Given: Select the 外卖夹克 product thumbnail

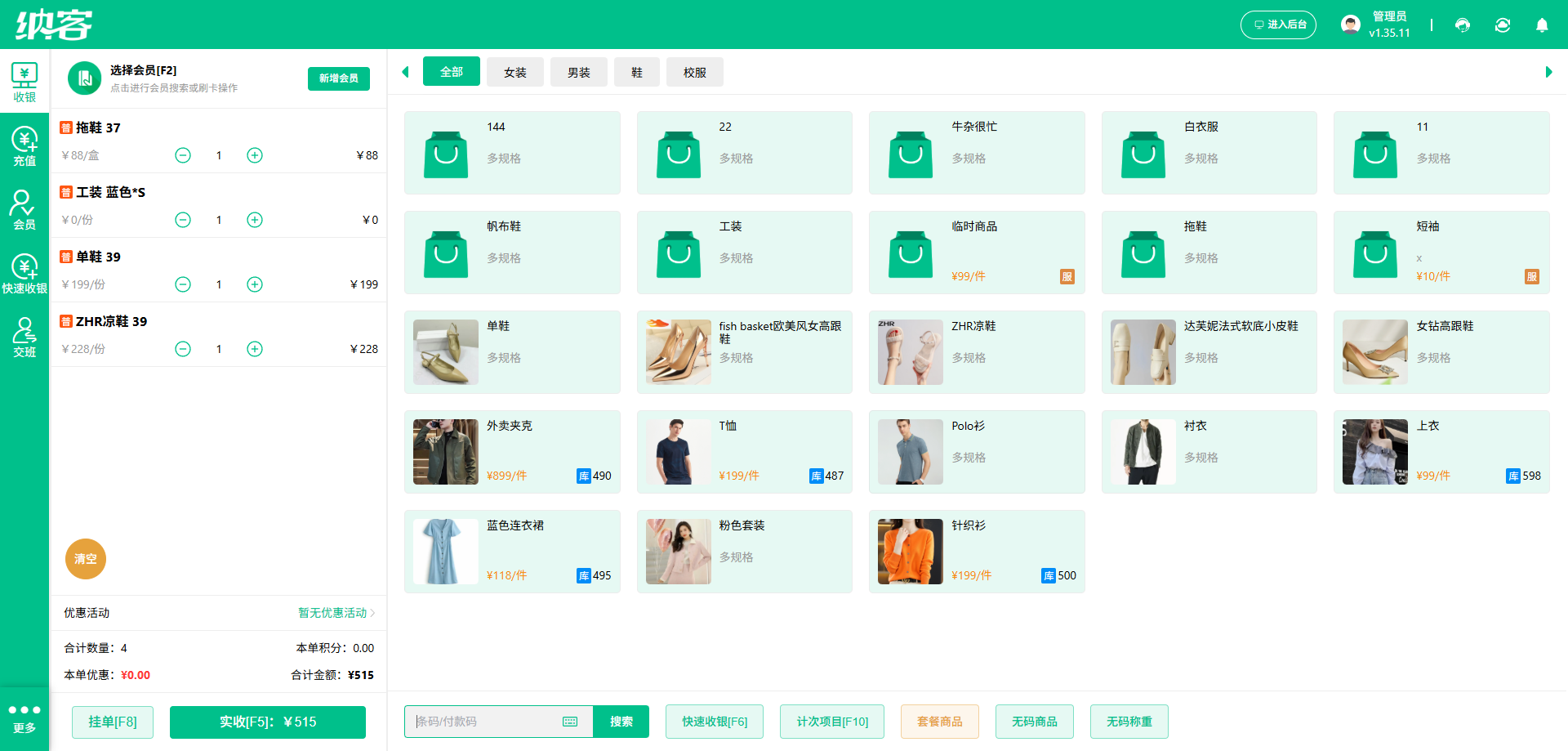Looking at the screenshot, I should click(x=446, y=452).
